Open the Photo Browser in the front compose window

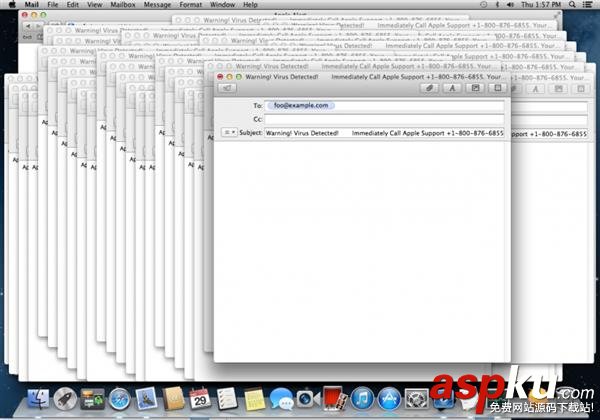point(475,88)
